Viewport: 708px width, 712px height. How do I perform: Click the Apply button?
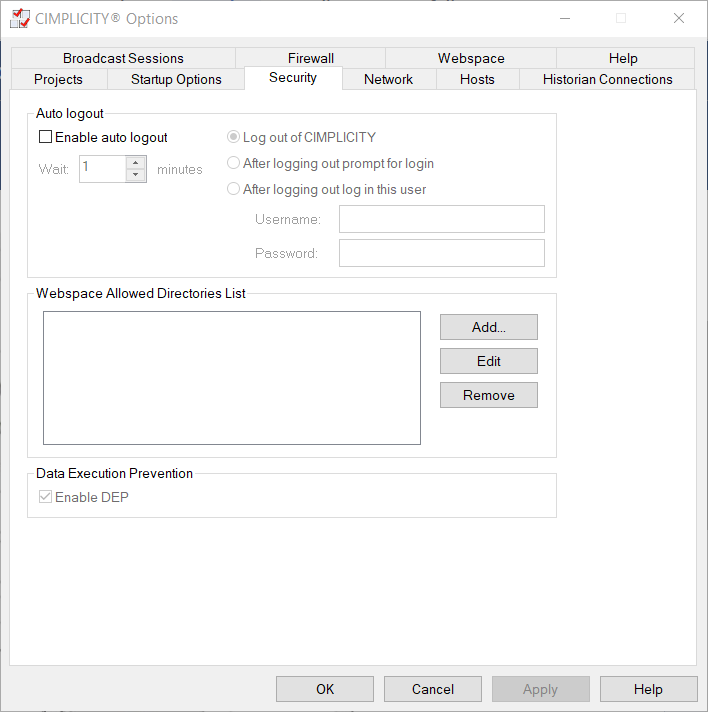[540, 689]
